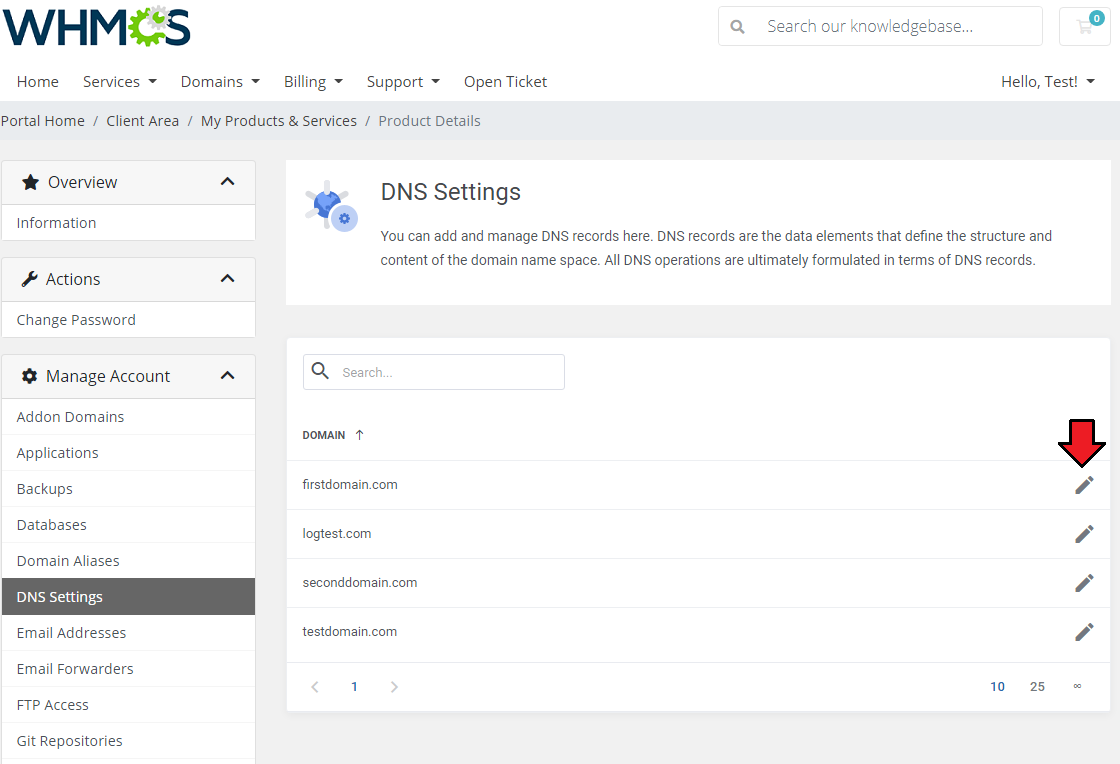
Task: Focus the DNS domain search field
Action: [x=434, y=372]
